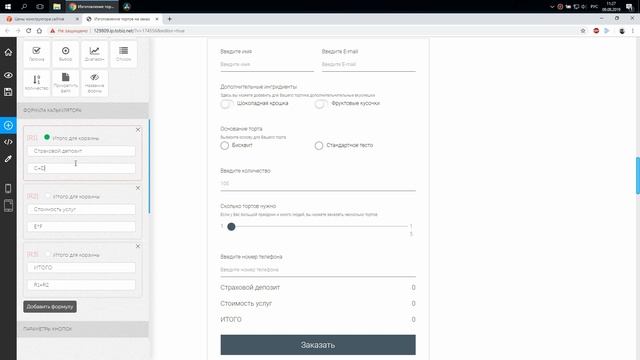Toggle the Шоколадная крошка switch
Image resolution: width=640 pixels, height=360 pixels.
[x=227, y=104]
